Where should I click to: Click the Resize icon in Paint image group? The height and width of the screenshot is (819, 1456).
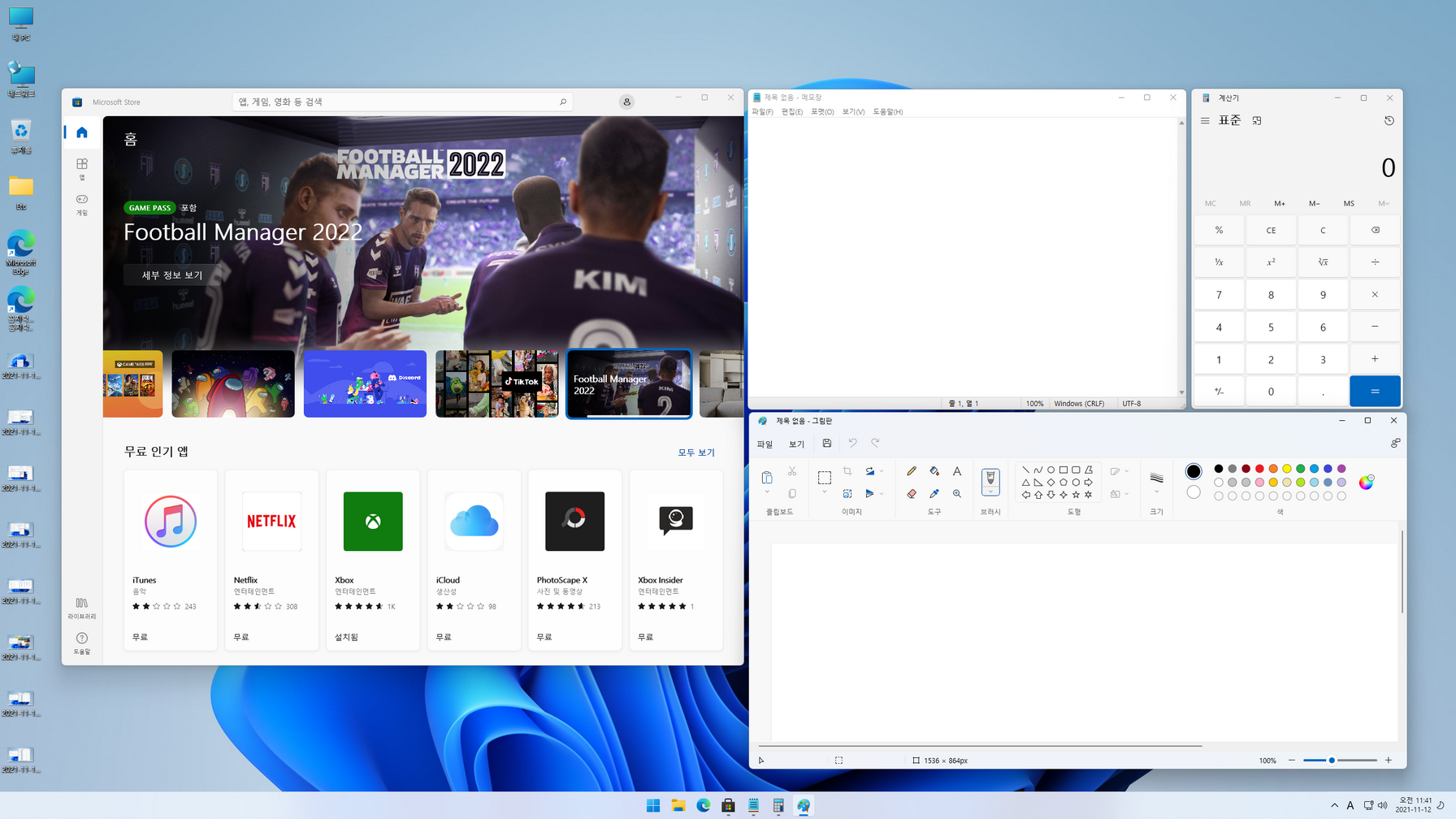click(x=847, y=493)
